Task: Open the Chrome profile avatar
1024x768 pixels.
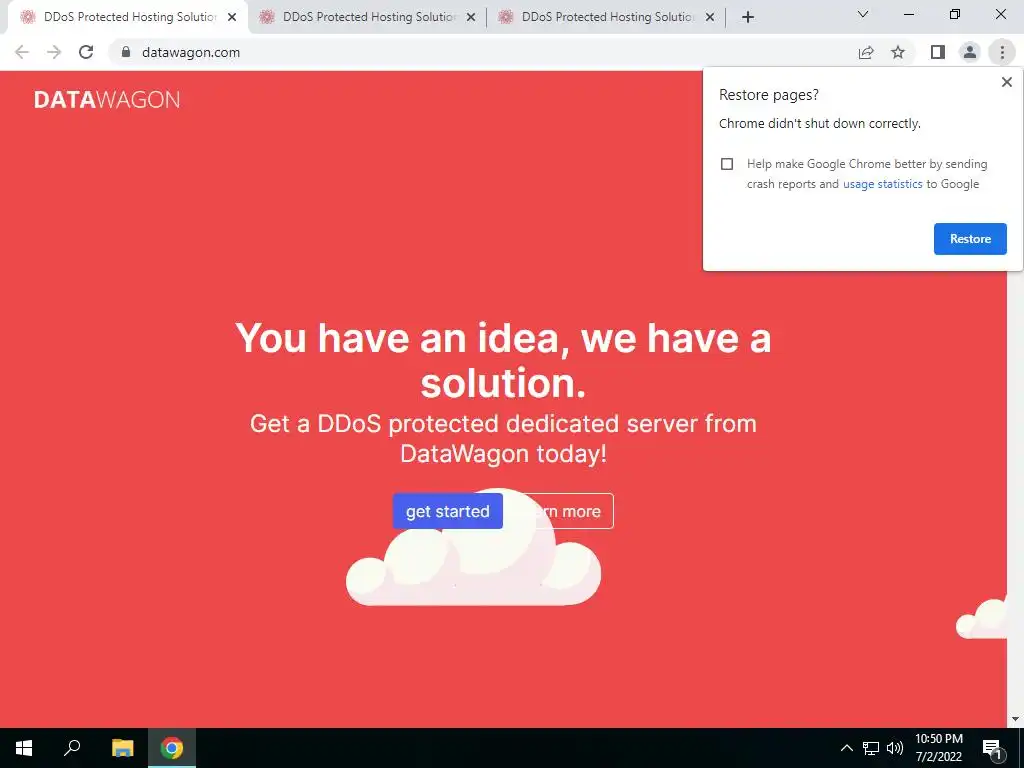Action: coord(970,52)
